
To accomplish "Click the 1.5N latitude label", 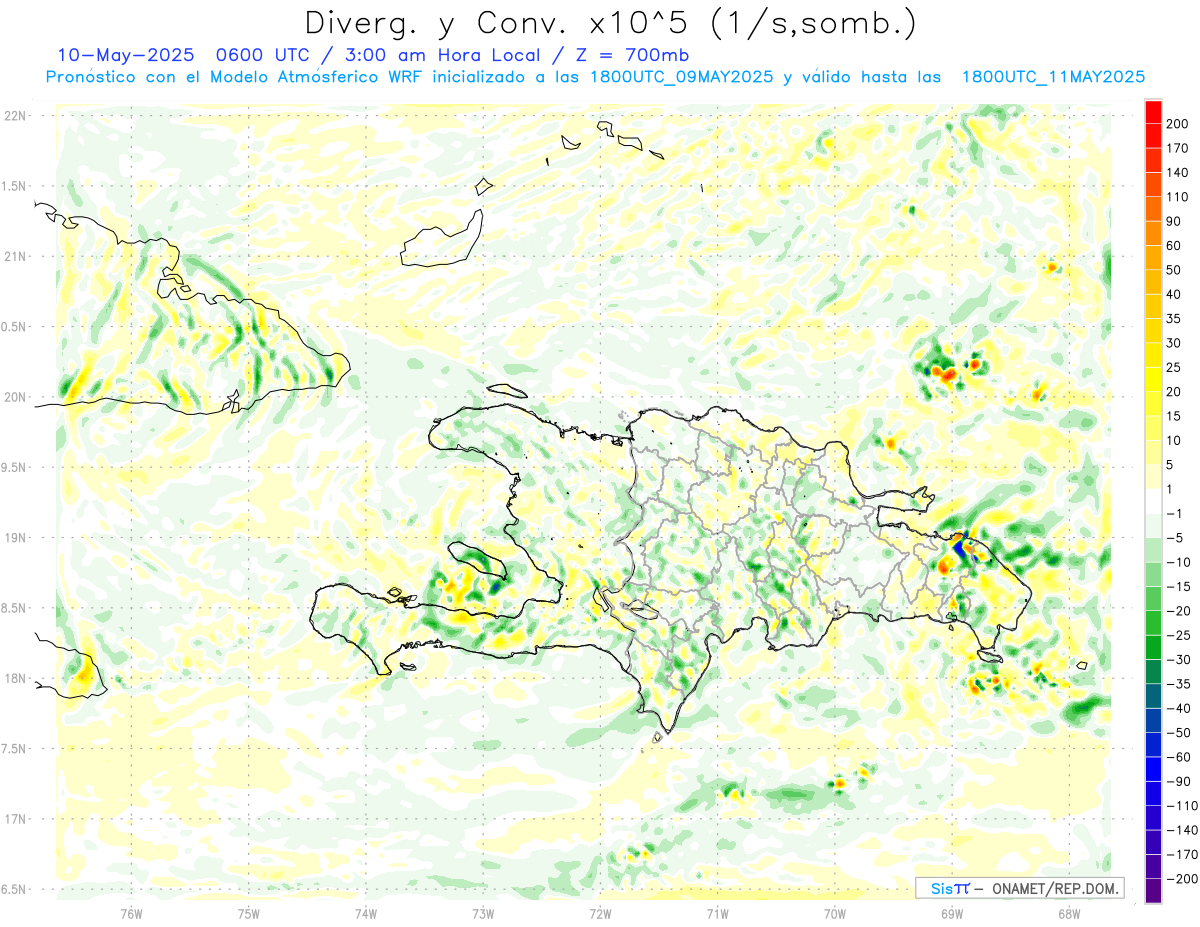I will [15, 186].
